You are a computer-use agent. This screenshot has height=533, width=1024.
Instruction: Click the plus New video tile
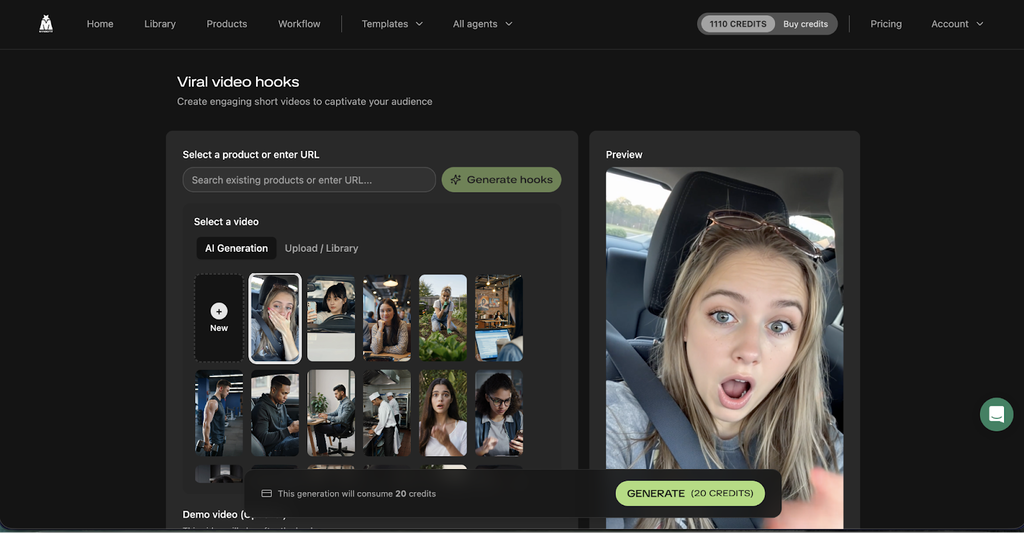219,318
